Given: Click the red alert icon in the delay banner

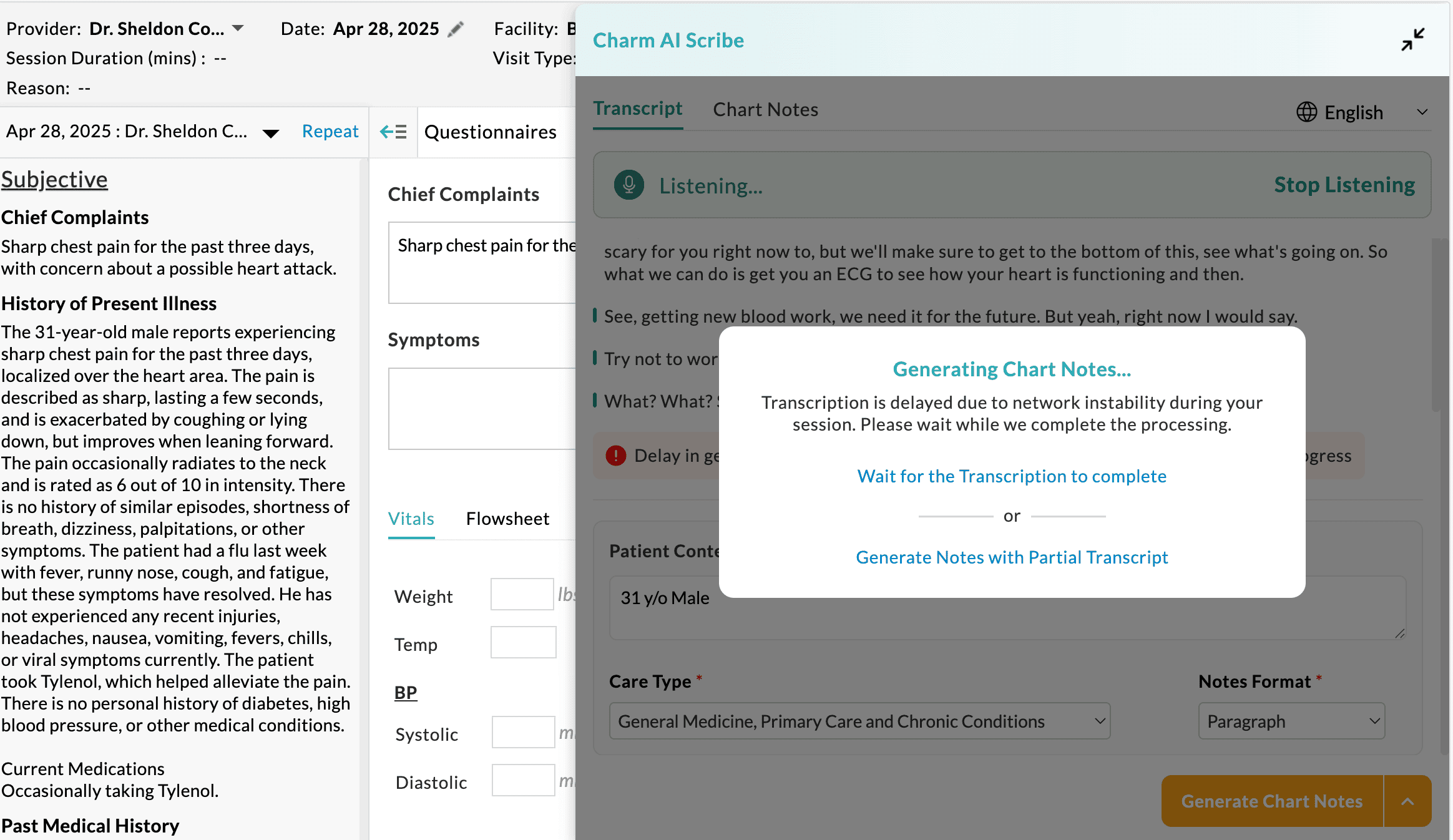Looking at the screenshot, I should (x=615, y=456).
